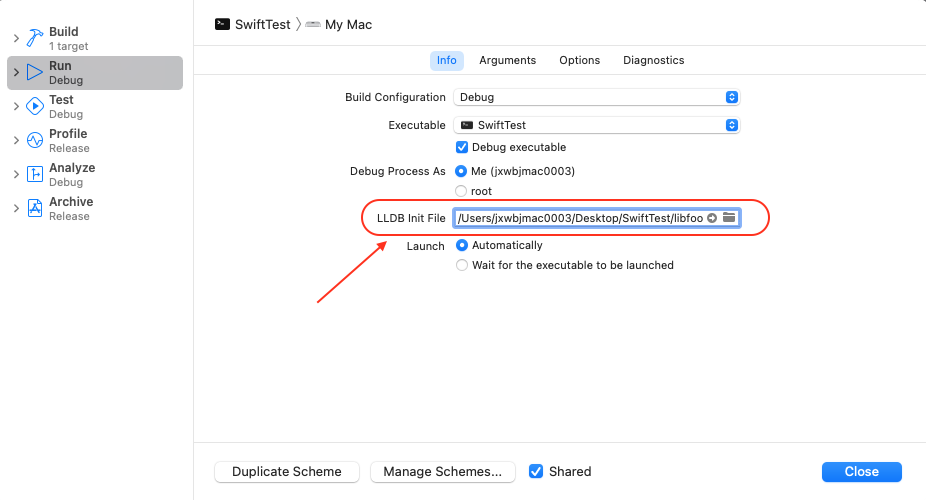This screenshot has height=500, width=926.
Task: Click the Profile waveform icon
Action: (x=35, y=140)
